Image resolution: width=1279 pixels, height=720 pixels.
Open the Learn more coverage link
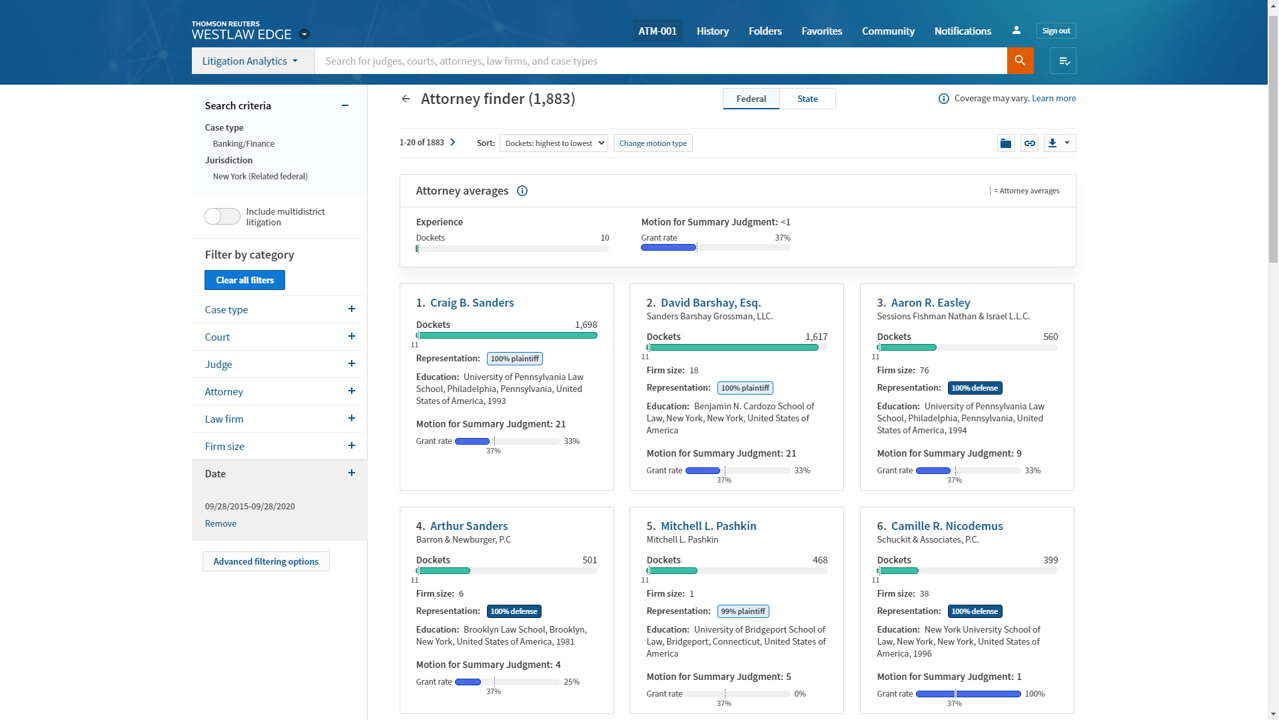coord(1054,99)
